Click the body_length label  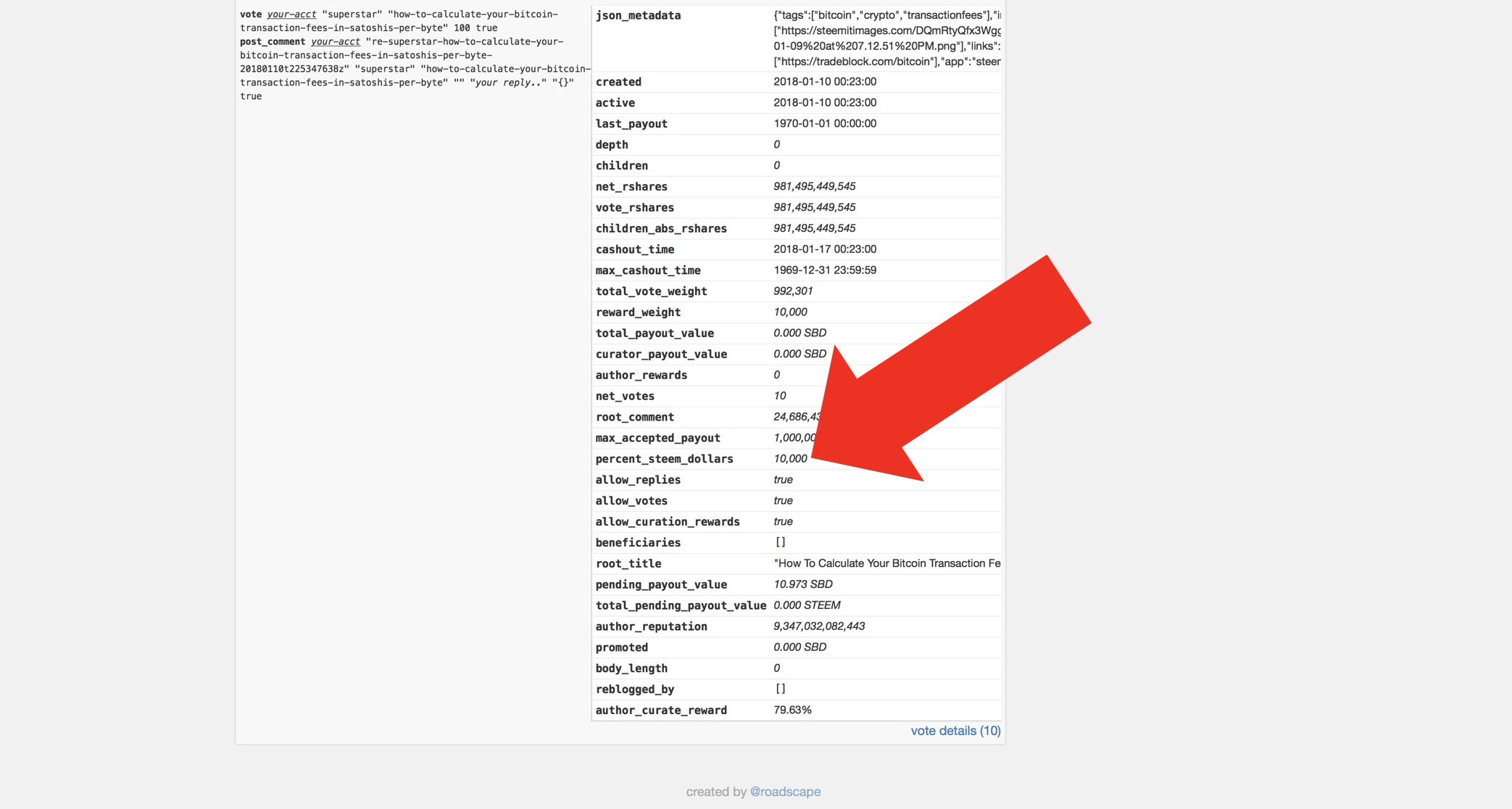[631, 669]
